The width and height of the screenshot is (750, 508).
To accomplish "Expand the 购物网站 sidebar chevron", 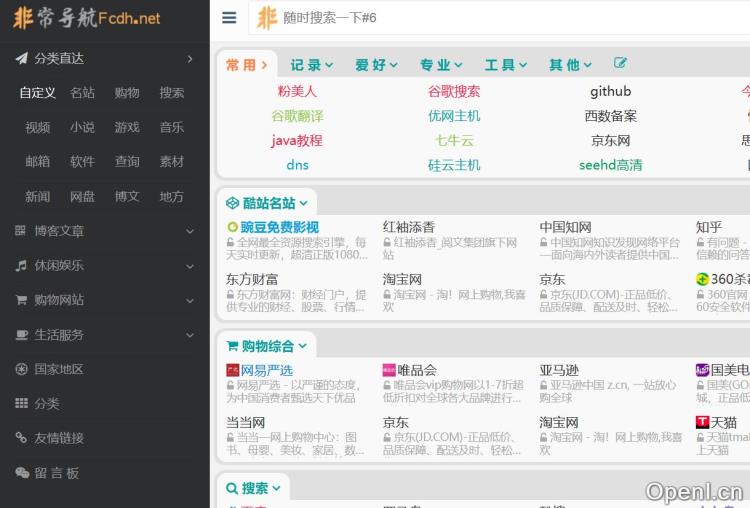I will click(190, 301).
